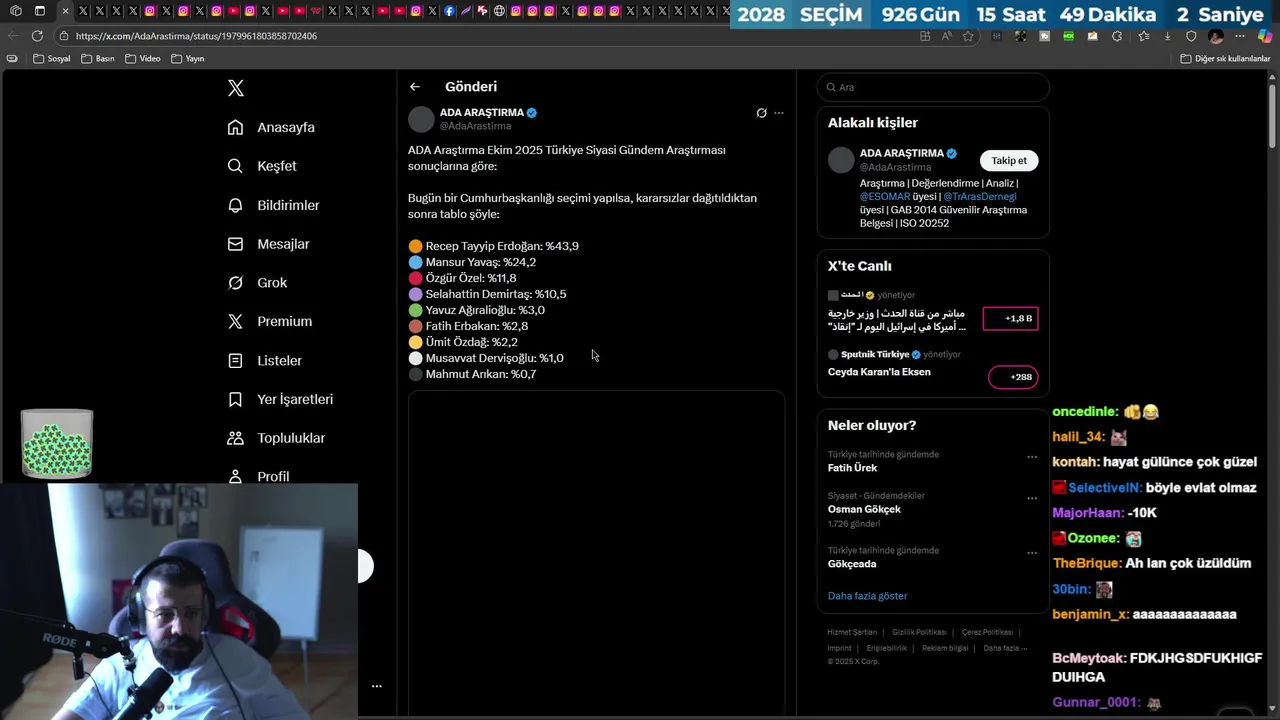
Task: Click Daha fazla göster link
Action: click(x=867, y=596)
